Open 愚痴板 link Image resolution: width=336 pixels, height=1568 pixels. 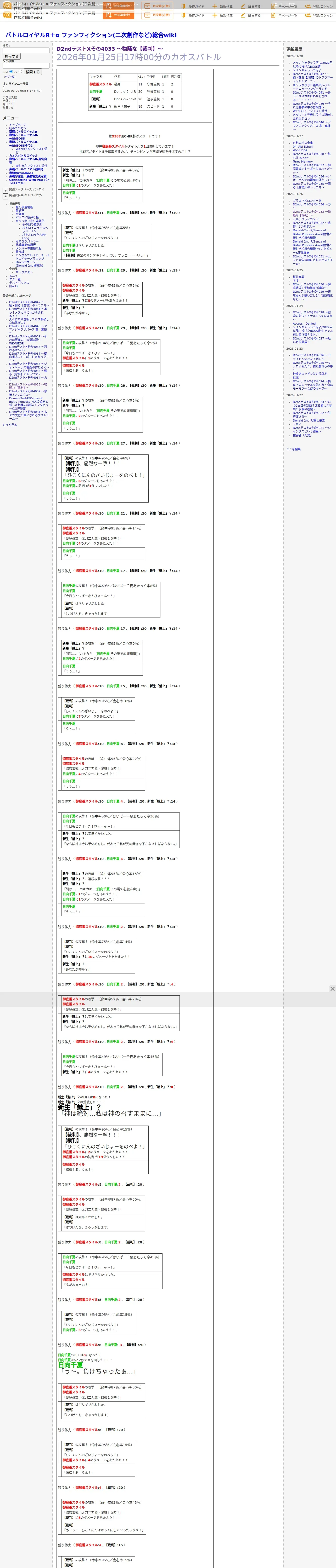coord(20,251)
